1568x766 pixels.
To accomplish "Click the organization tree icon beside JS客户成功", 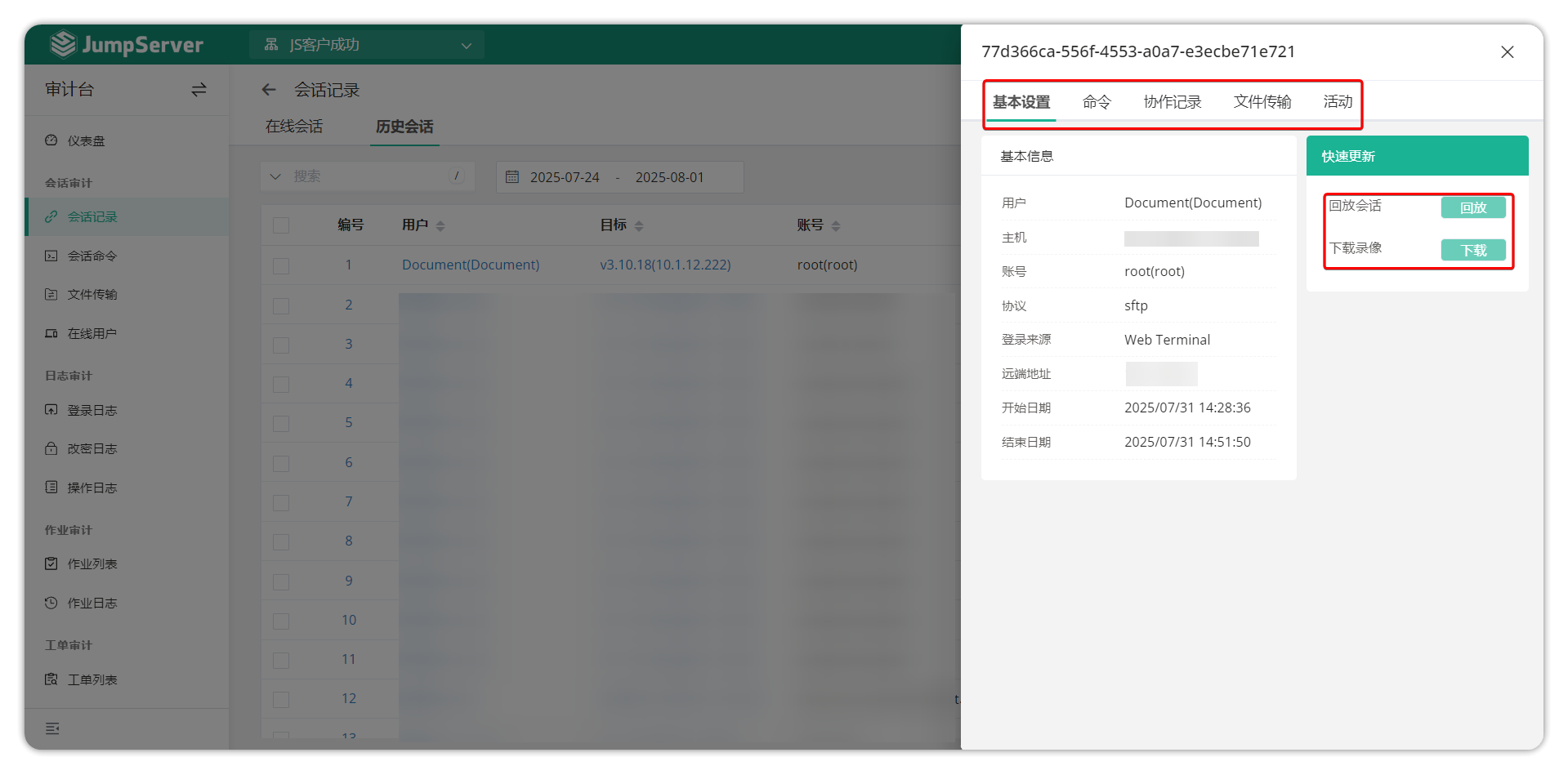I will coord(271,44).
